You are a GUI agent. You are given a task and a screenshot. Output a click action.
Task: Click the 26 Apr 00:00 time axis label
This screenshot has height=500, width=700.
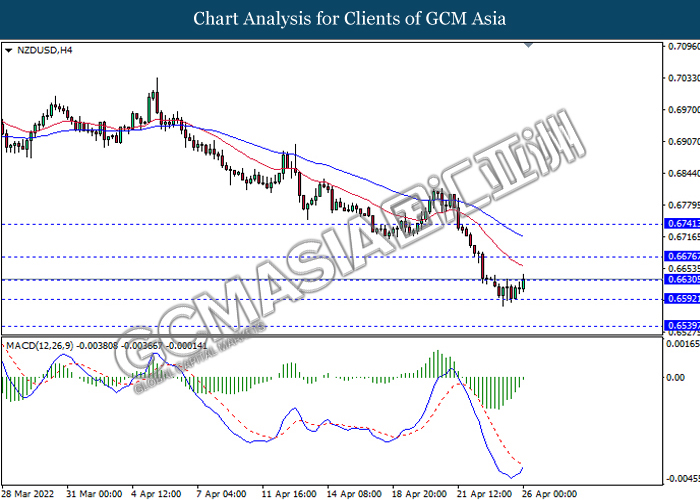549,494
